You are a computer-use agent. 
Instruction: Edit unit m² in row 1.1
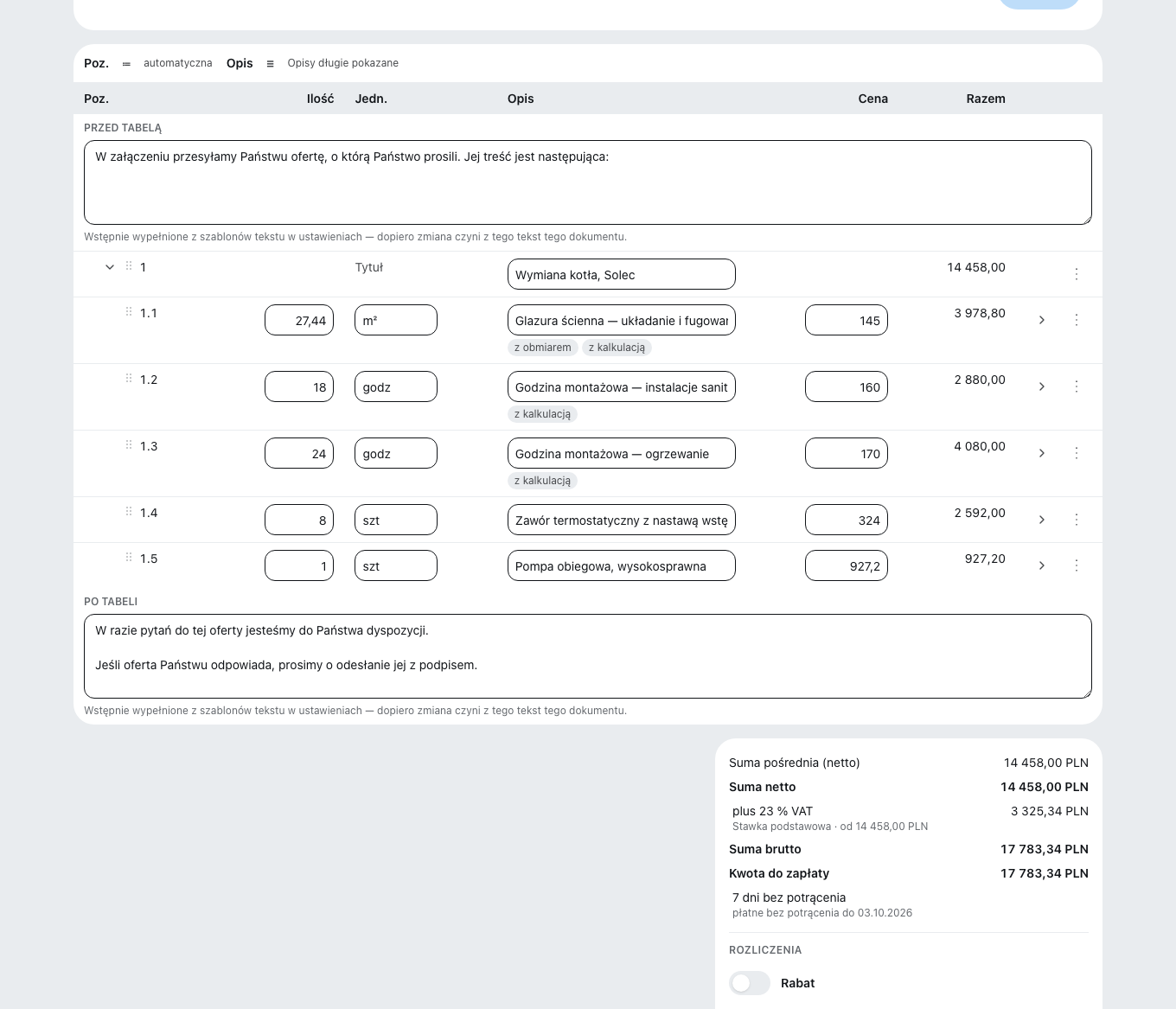pos(396,320)
